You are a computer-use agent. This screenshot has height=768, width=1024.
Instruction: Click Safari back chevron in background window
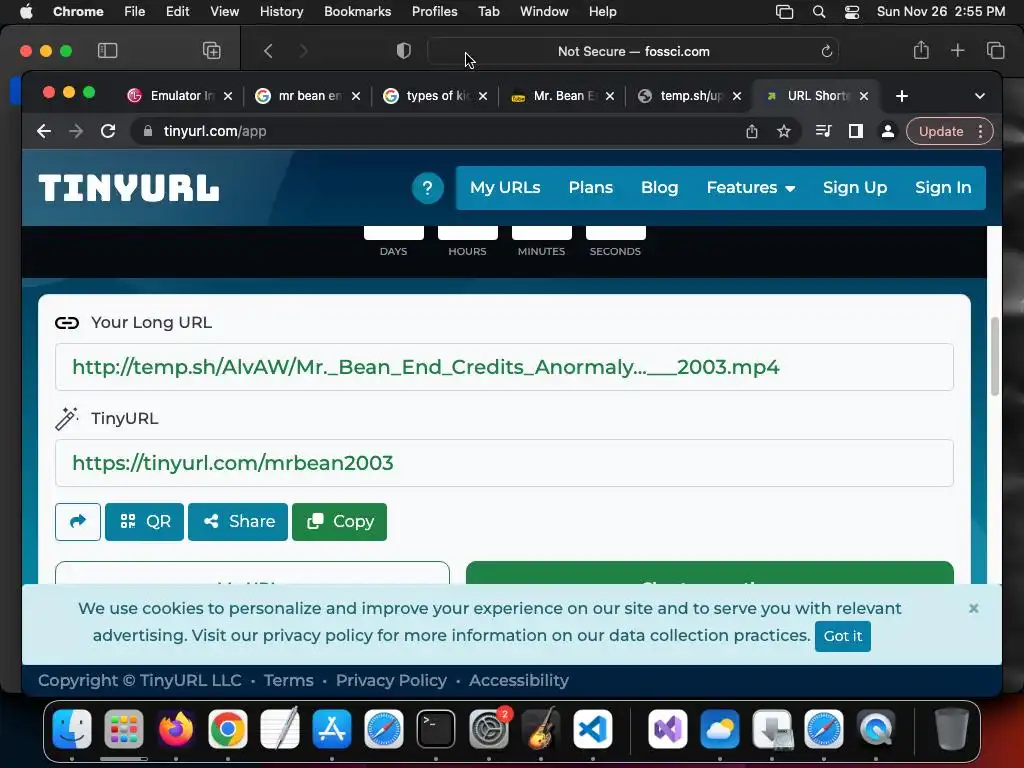tap(268, 51)
